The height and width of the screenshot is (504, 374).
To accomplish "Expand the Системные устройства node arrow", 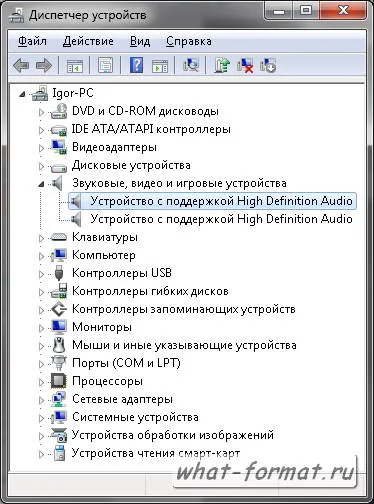I will 41,418.
